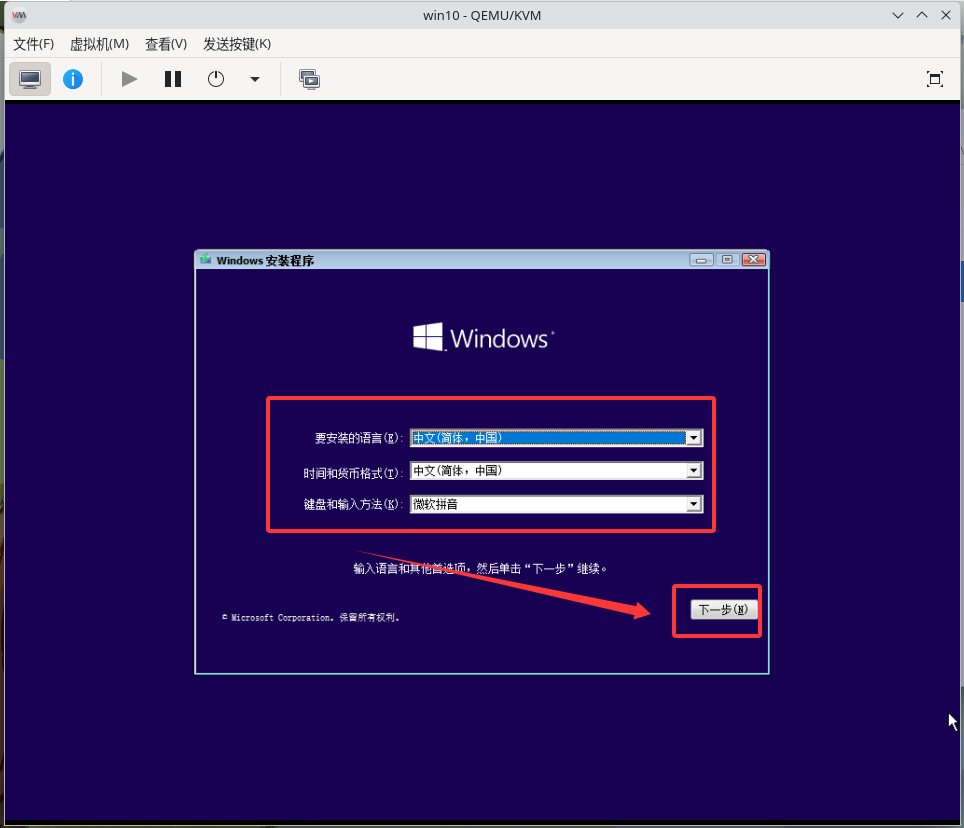964x828 pixels.
Task: Open the 文件(F) menu
Action: (x=34, y=44)
